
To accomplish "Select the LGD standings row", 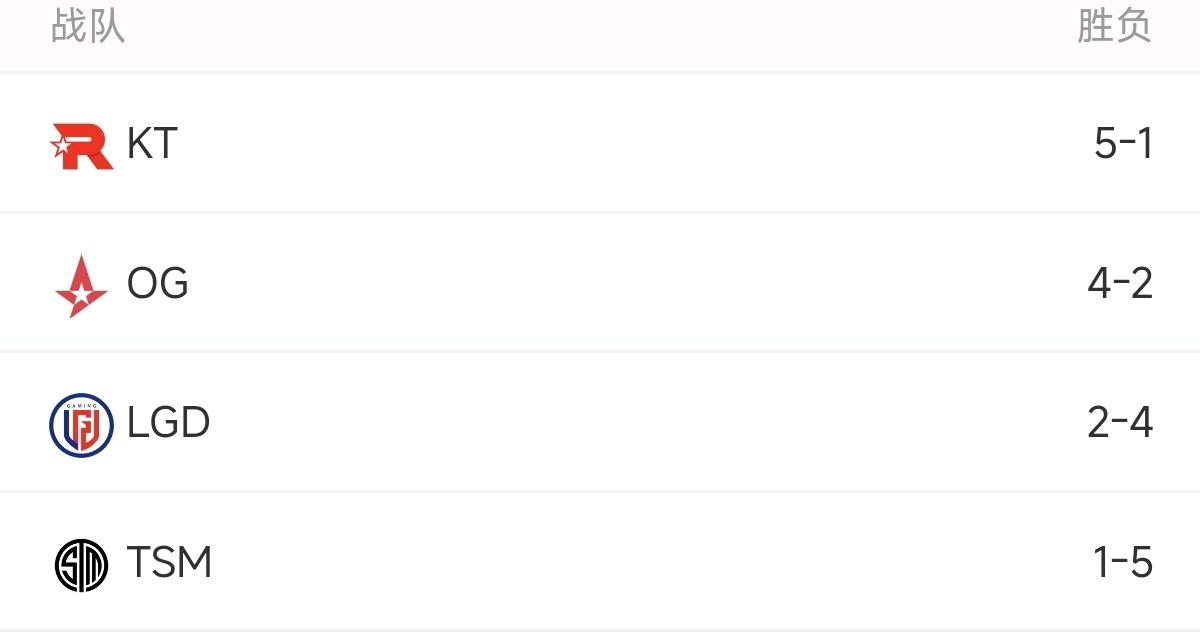I will [x=600, y=422].
